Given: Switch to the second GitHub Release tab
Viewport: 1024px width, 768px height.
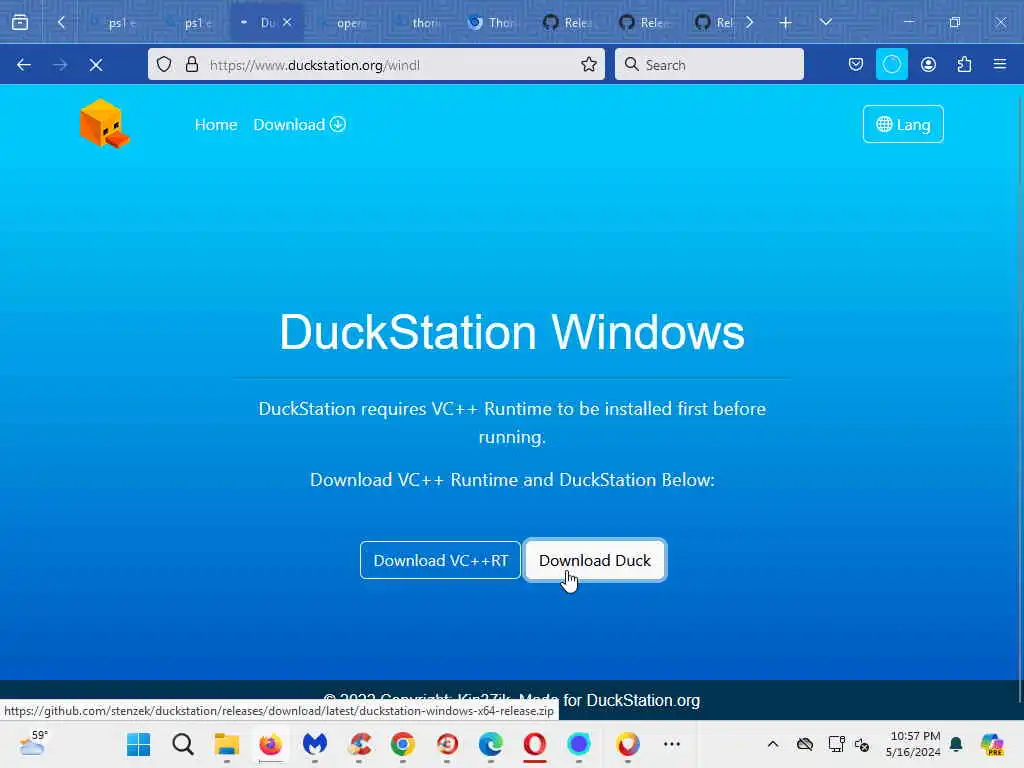Looking at the screenshot, I should [647, 23].
